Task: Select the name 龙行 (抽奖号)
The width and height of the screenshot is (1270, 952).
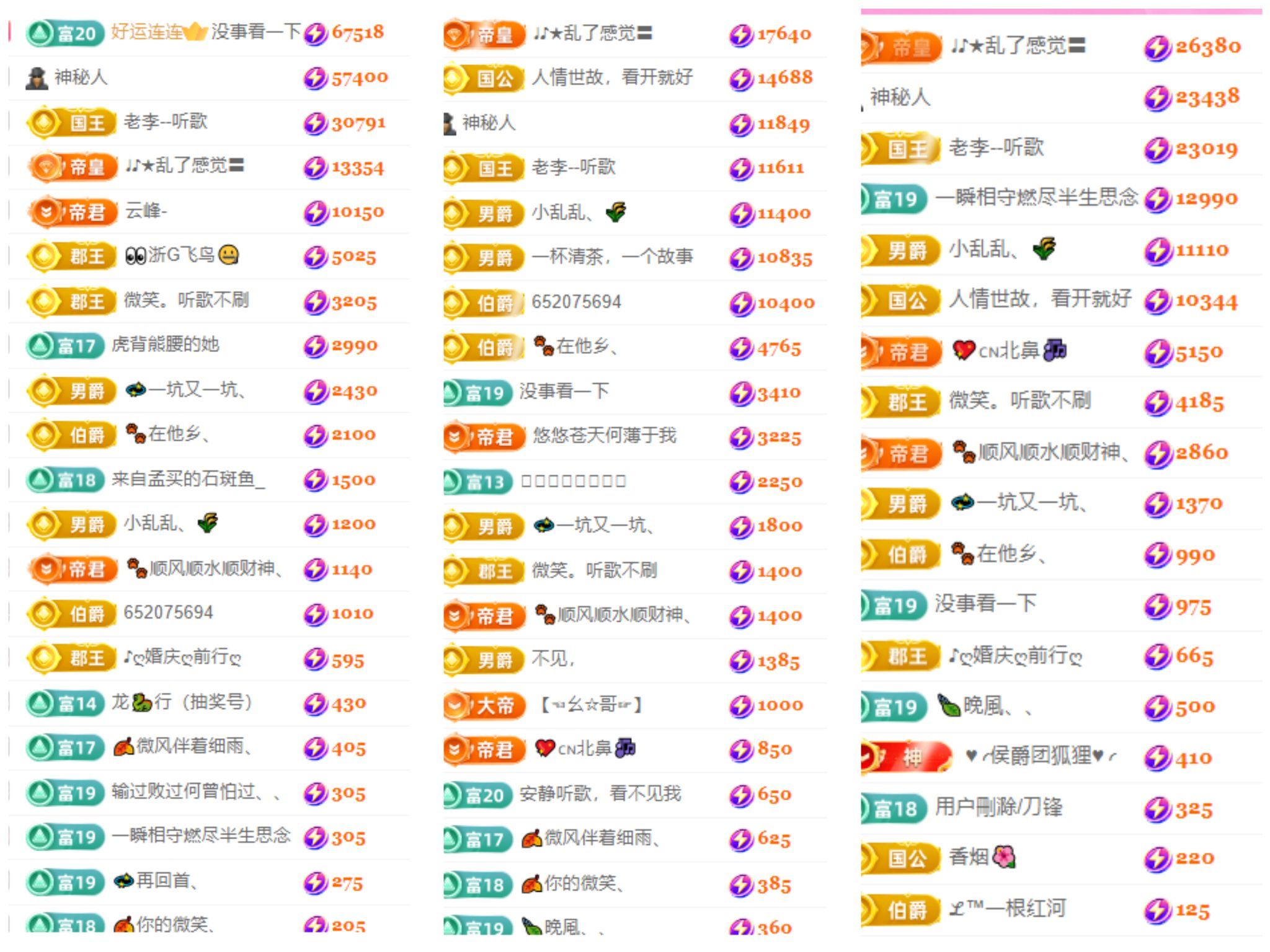Action: pyautogui.click(x=182, y=702)
